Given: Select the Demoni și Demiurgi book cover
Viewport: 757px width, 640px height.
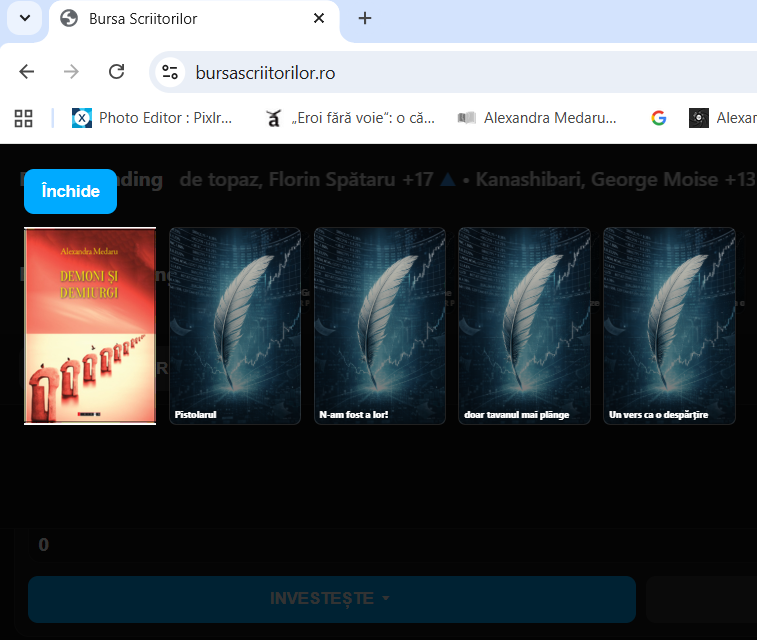Looking at the screenshot, I should pyautogui.click(x=90, y=326).
